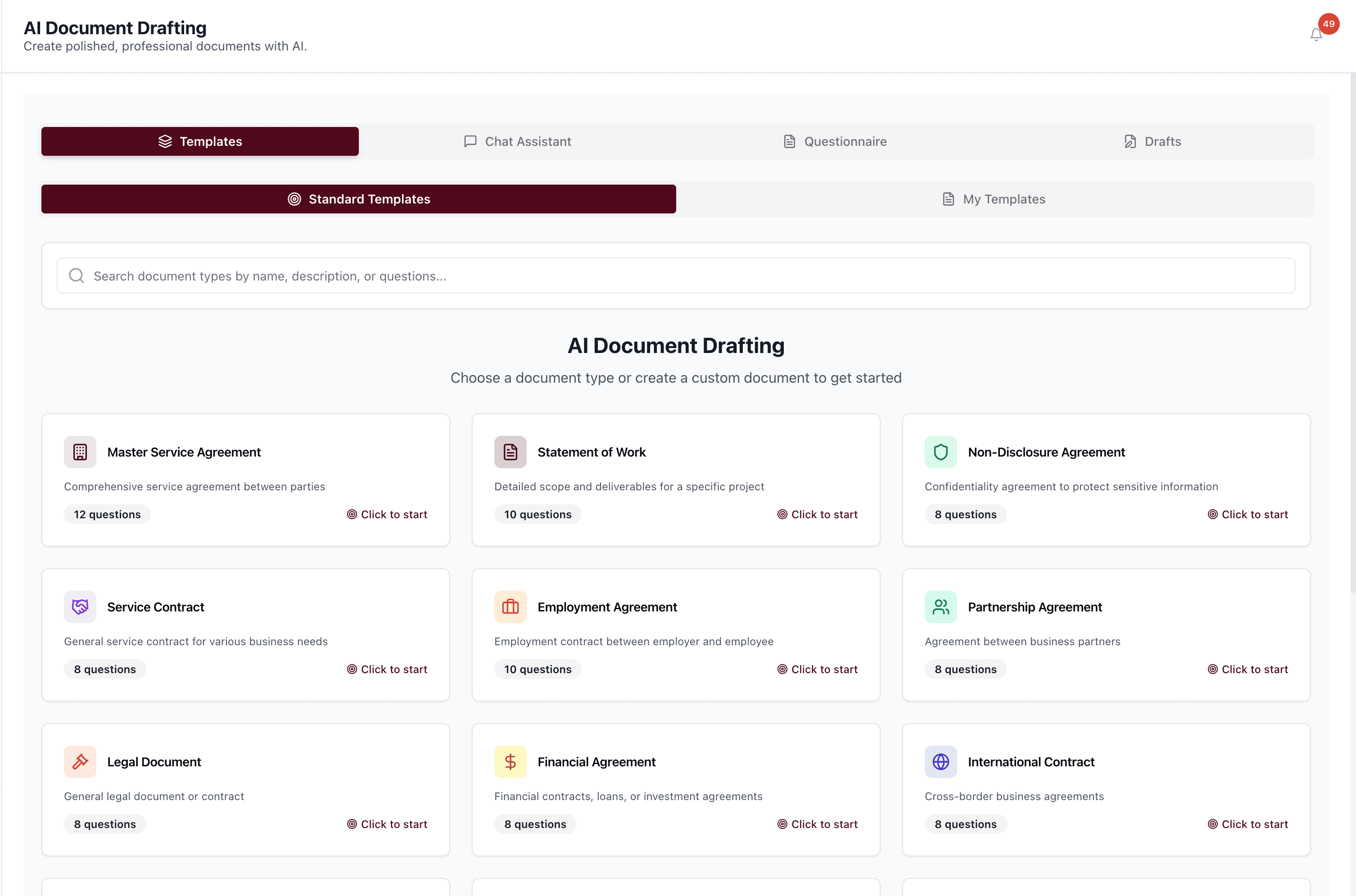Click the Statement of Work document icon
Viewport: 1356px width, 896px height.
tap(510, 452)
